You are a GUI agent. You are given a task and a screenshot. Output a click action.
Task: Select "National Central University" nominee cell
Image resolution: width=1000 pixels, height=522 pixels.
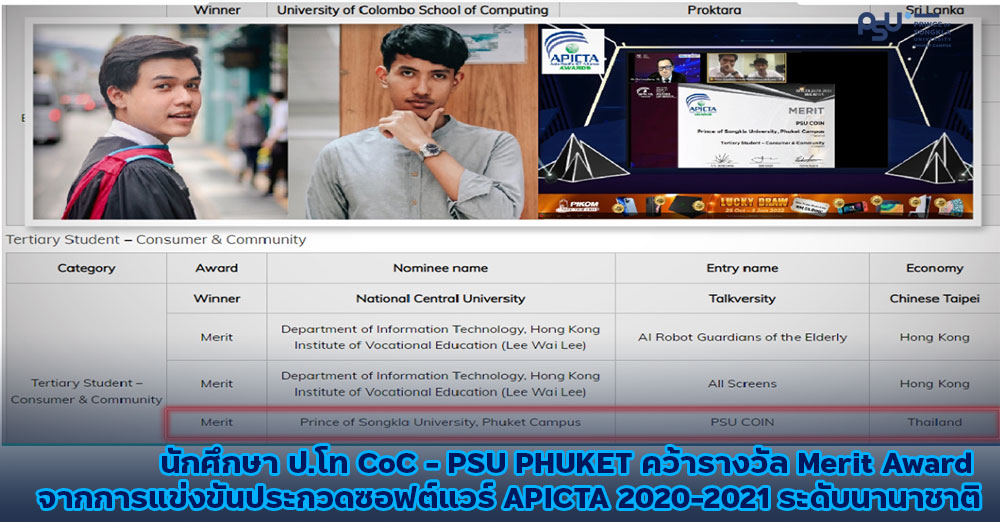pos(441,298)
